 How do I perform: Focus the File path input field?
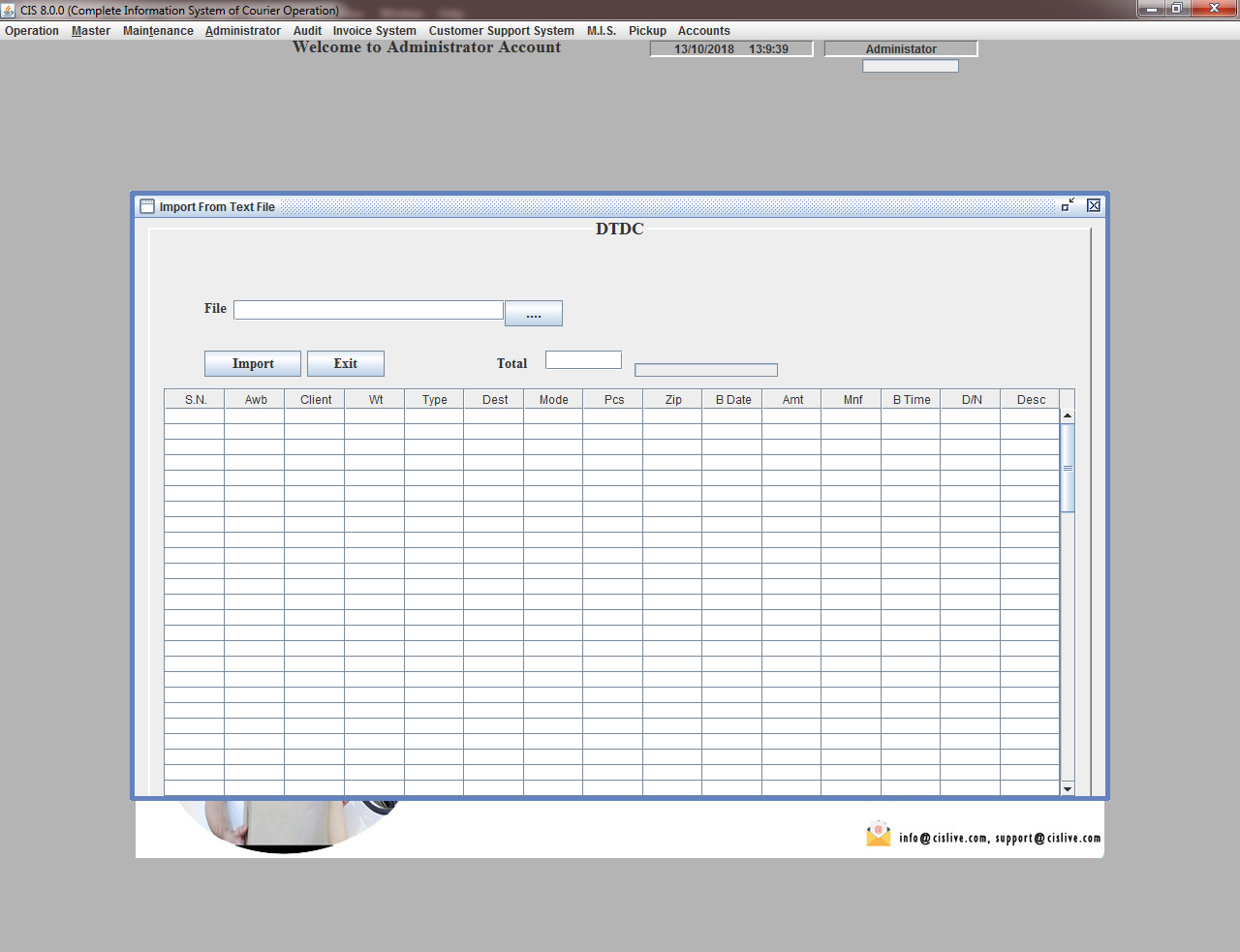368,310
